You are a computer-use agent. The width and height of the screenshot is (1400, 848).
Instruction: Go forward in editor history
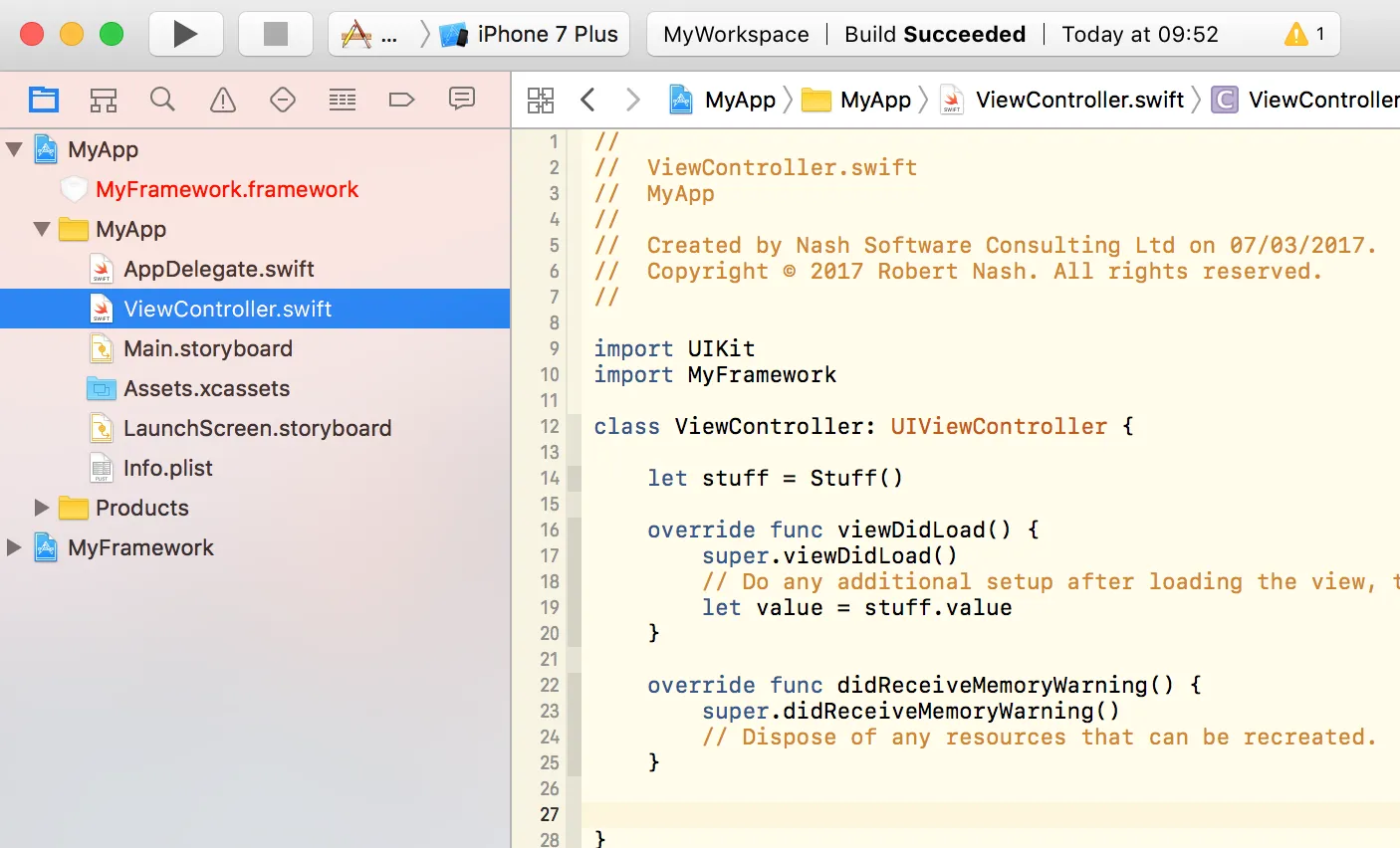coord(632,100)
